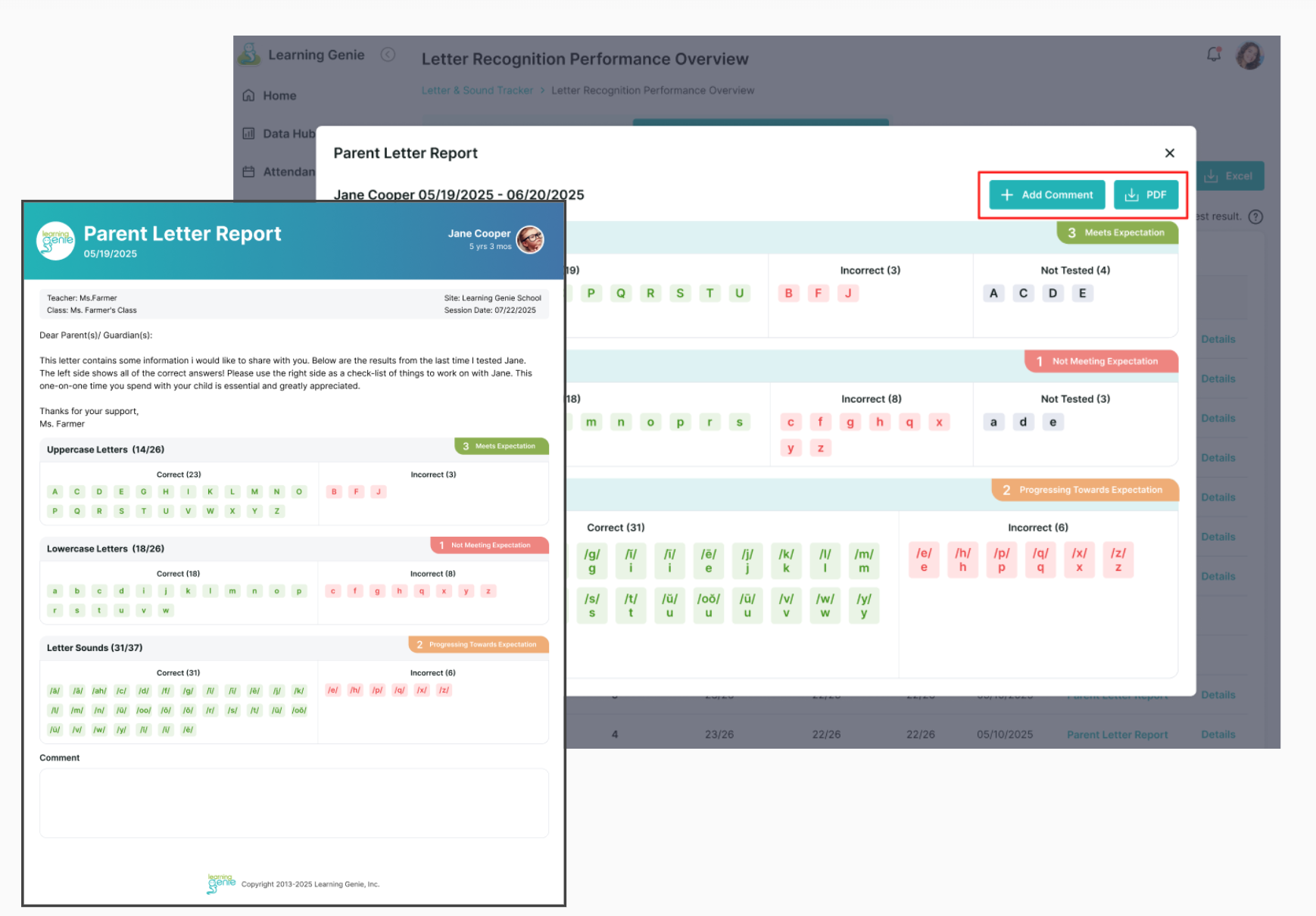
Task: Select lowercase m chip in the dialog's correct list
Action: point(591,422)
